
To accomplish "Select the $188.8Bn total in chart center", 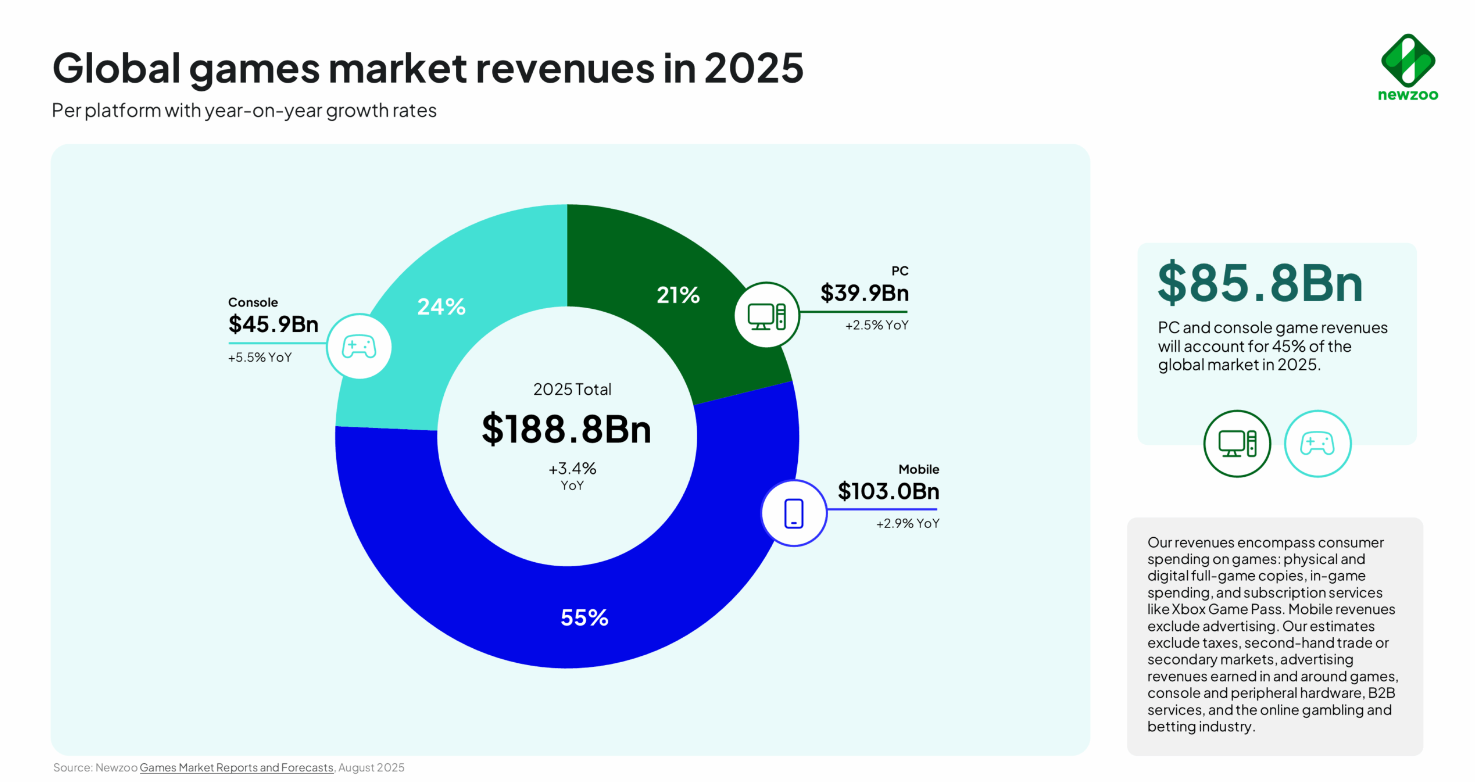I will [x=567, y=429].
